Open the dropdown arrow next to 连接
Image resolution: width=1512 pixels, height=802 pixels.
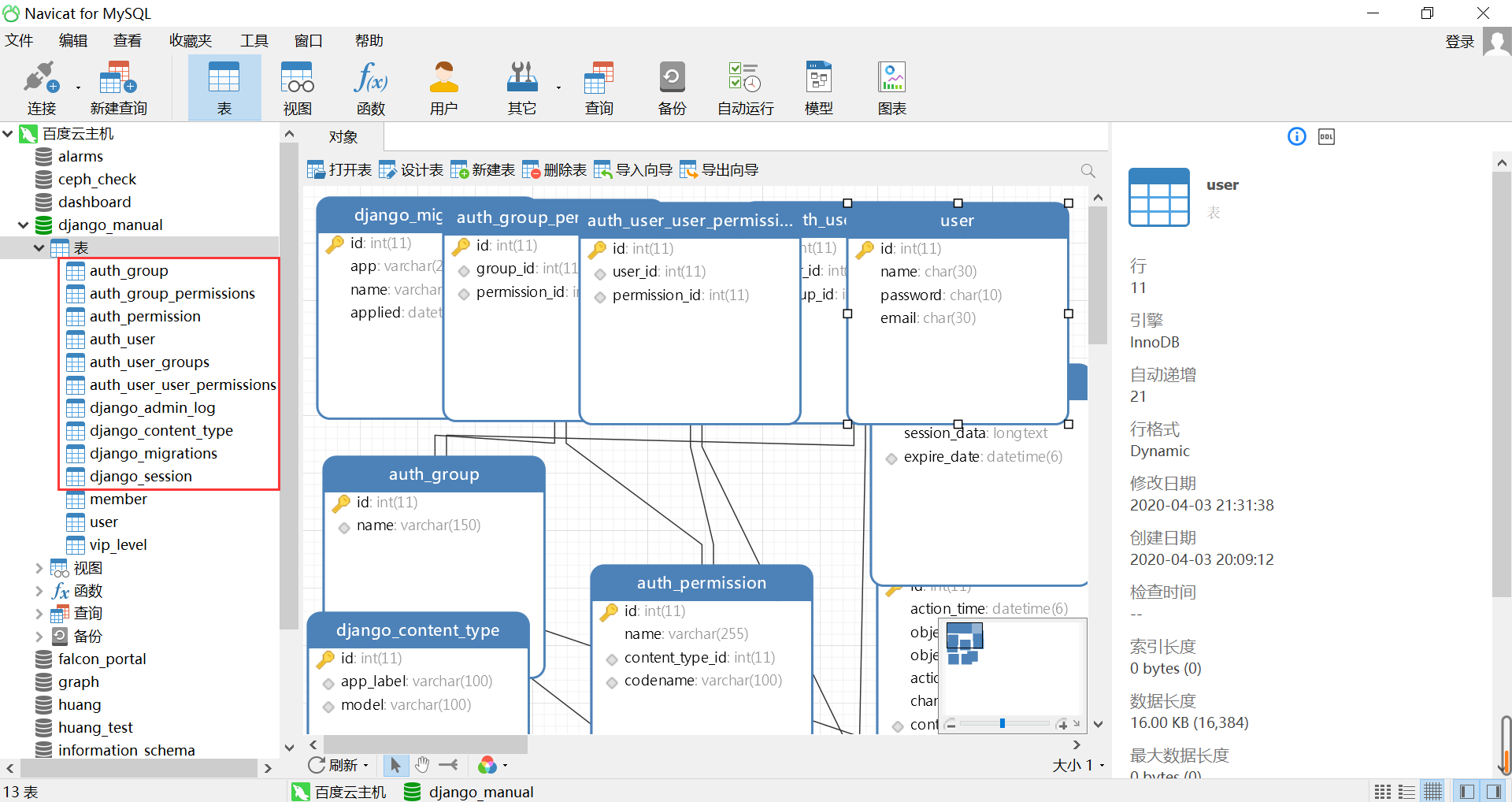[x=78, y=87]
